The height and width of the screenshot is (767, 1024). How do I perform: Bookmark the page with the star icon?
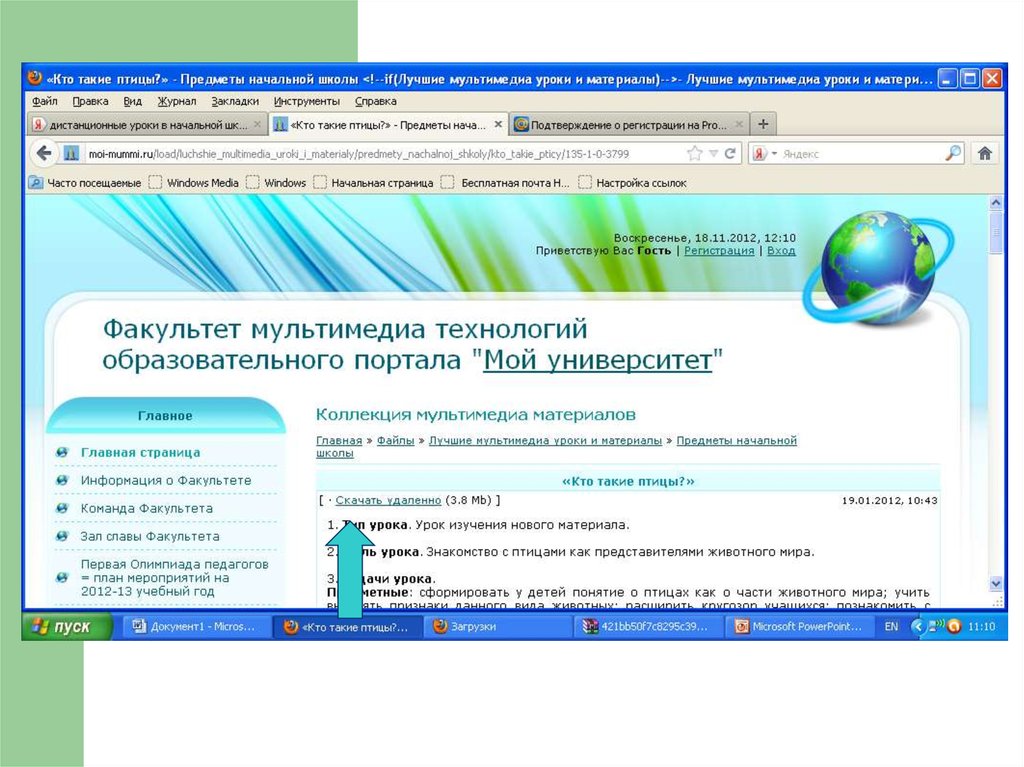pyautogui.click(x=694, y=154)
